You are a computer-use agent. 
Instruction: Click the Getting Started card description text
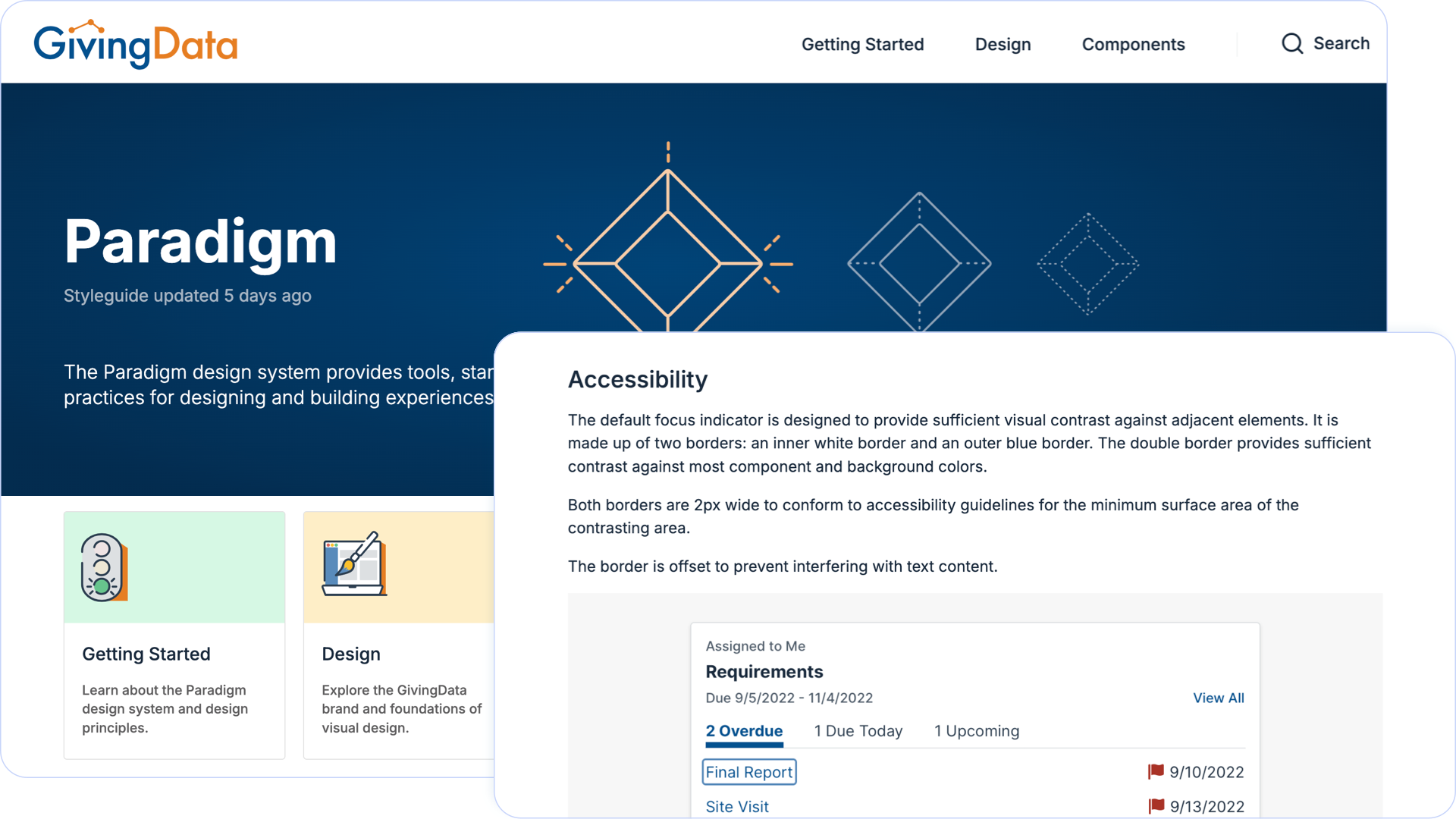pos(165,709)
